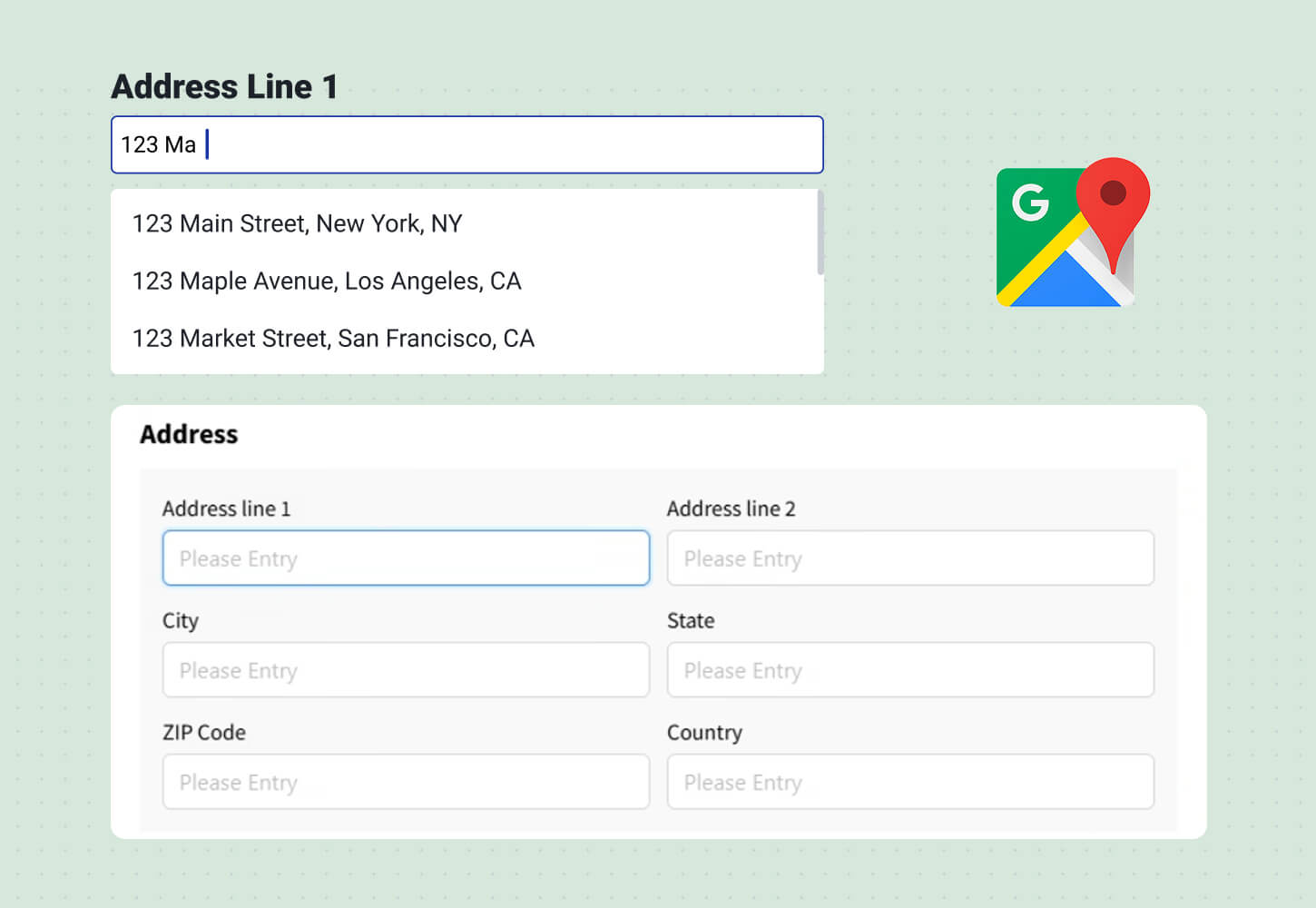Click the 'Address line 2' field label
The width and height of the screenshot is (1316, 908).
[x=731, y=508]
